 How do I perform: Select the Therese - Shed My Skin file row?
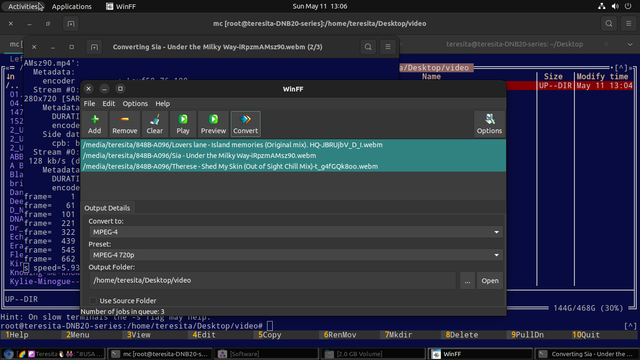tap(293, 166)
